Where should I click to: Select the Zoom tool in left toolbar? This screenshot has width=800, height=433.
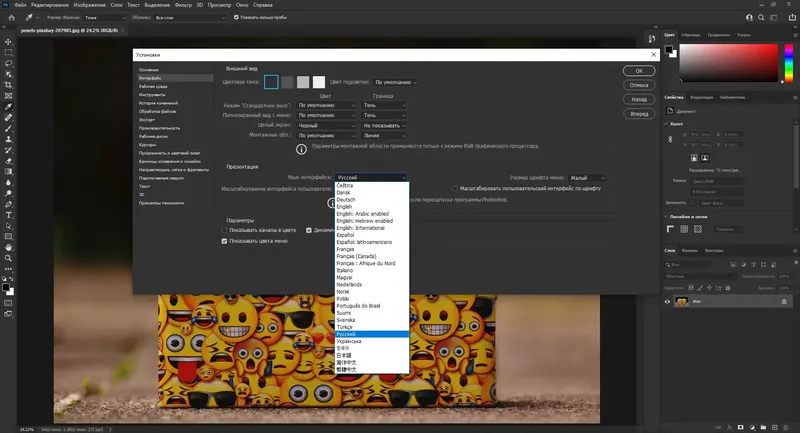(8, 258)
